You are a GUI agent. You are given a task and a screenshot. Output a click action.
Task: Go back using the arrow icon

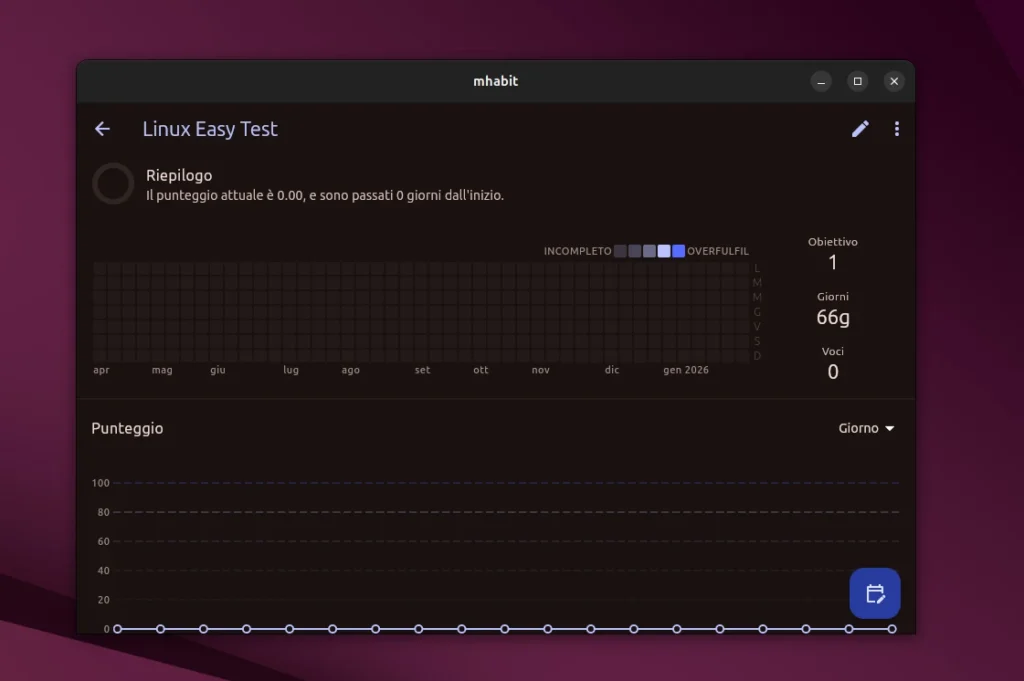[x=102, y=129]
